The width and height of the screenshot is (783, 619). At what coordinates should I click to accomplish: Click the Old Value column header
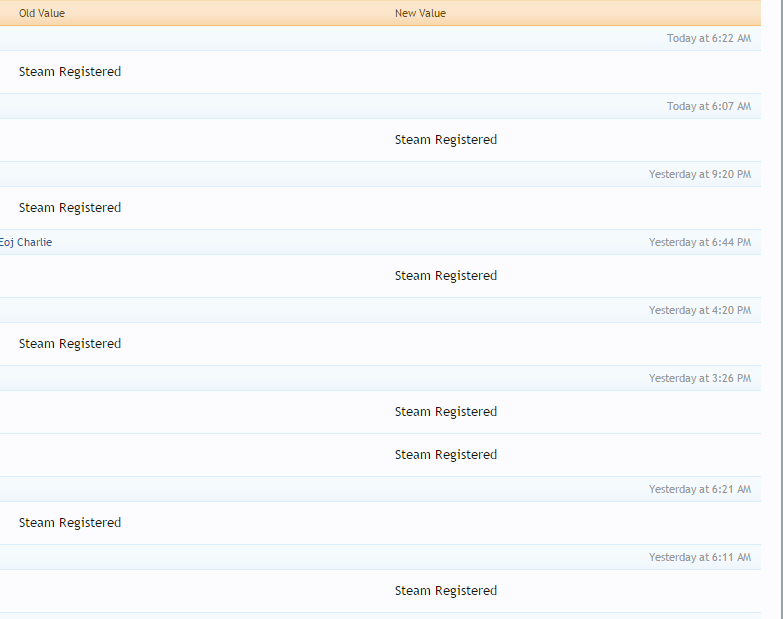coord(42,13)
